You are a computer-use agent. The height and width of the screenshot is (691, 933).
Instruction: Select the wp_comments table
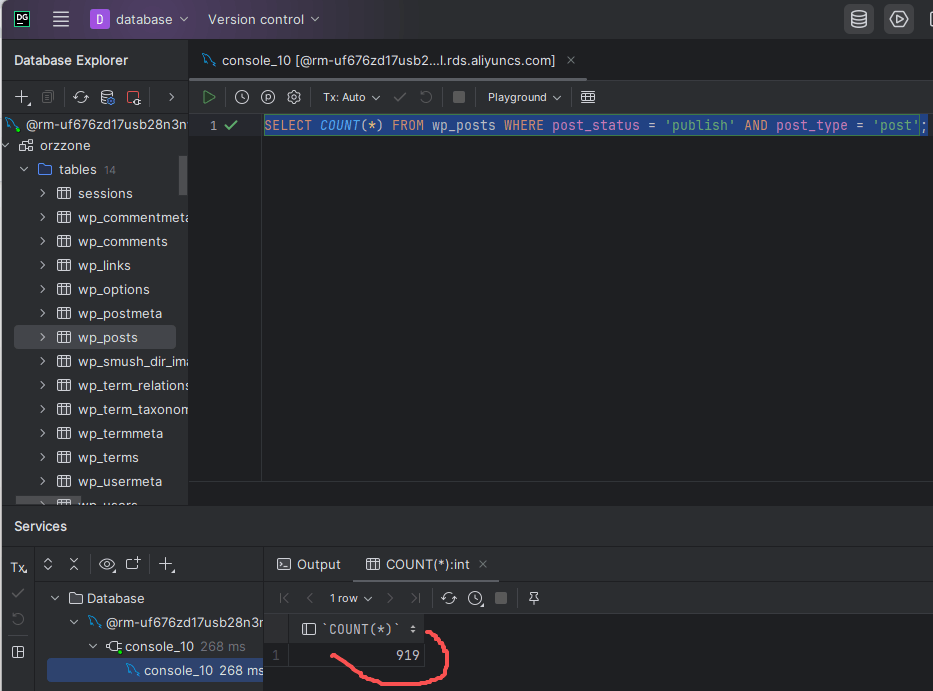coord(123,242)
